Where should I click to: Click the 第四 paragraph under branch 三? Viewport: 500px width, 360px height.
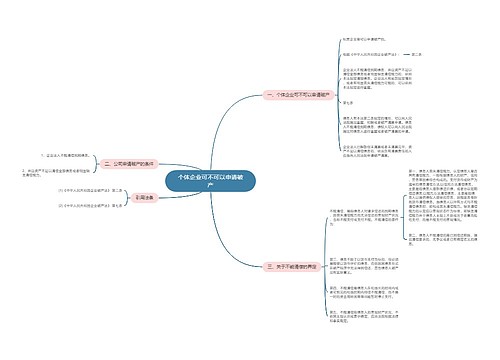tap(364, 292)
